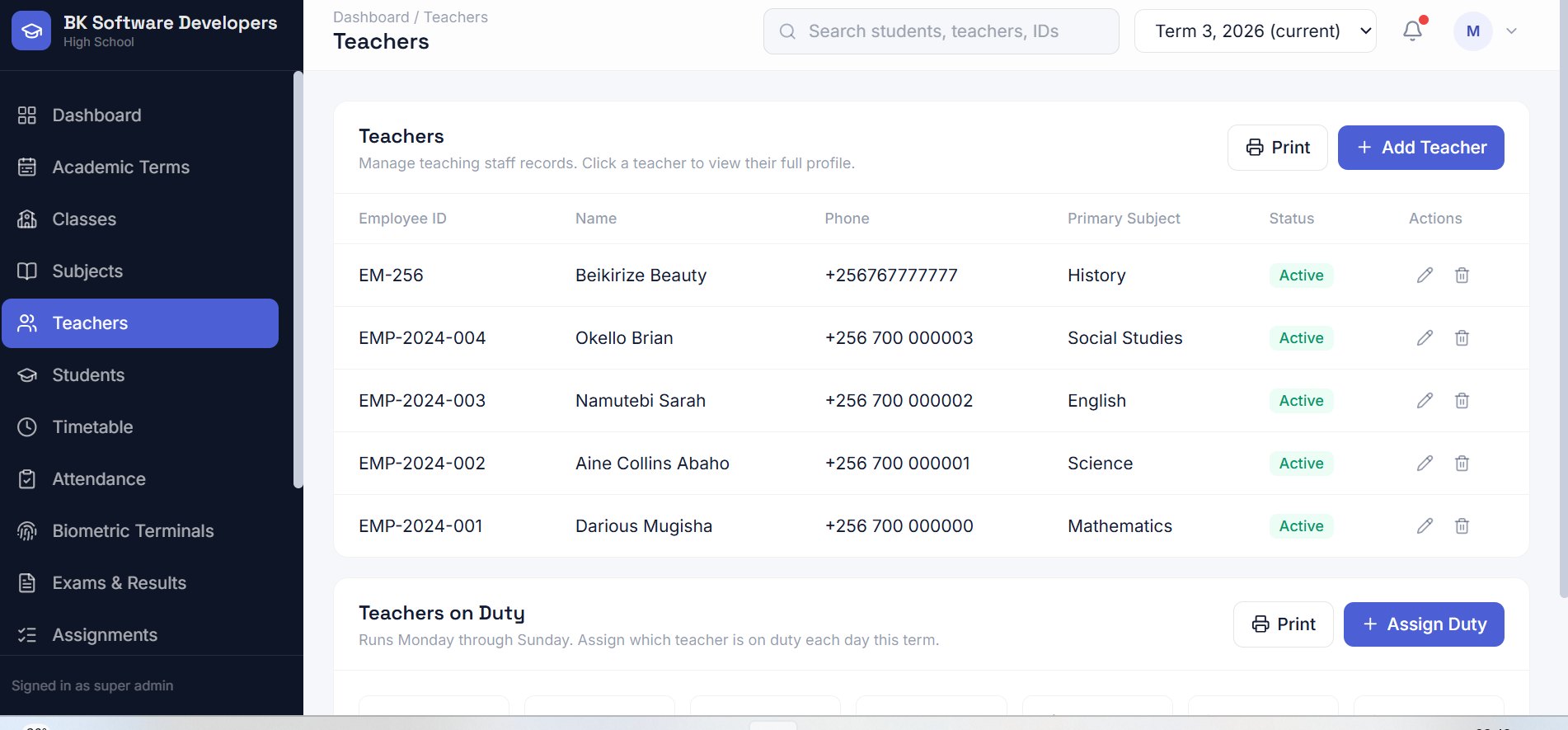
Task: Click the trash icon for Okello Brian
Action: (x=1462, y=338)
